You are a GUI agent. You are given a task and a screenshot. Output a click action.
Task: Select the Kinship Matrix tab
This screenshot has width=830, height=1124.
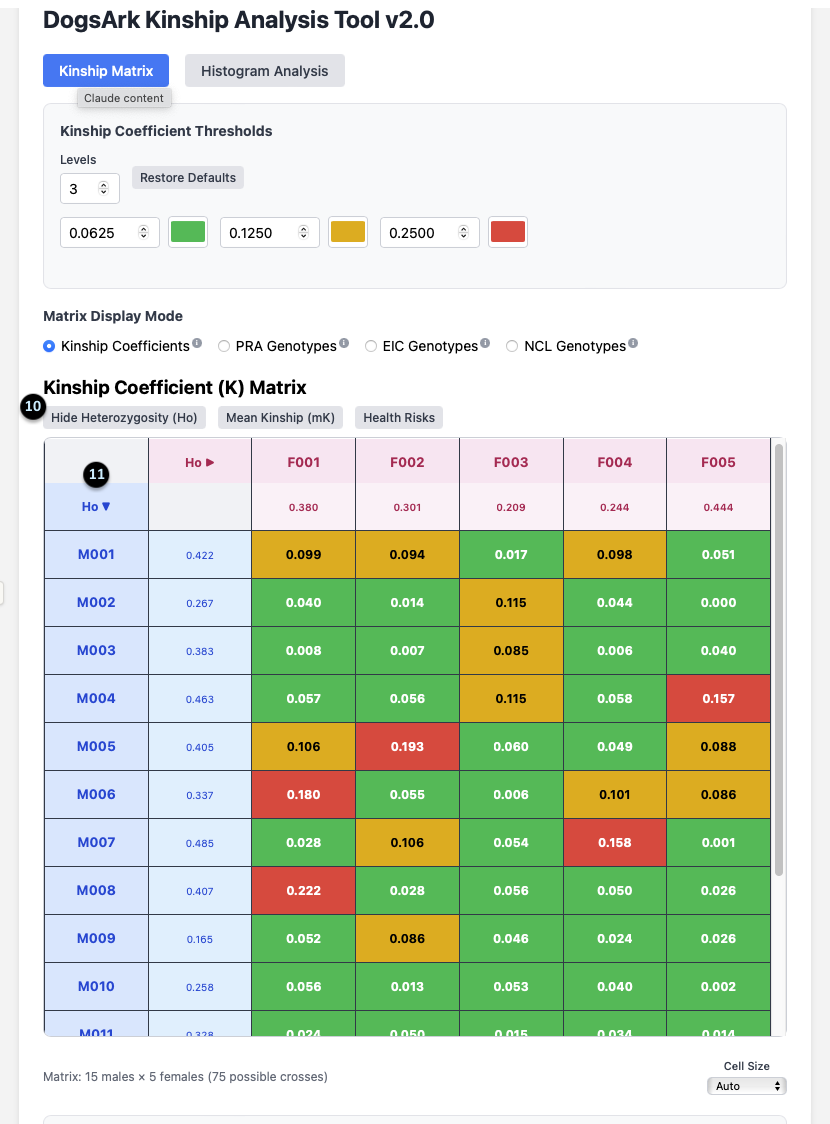105,70
